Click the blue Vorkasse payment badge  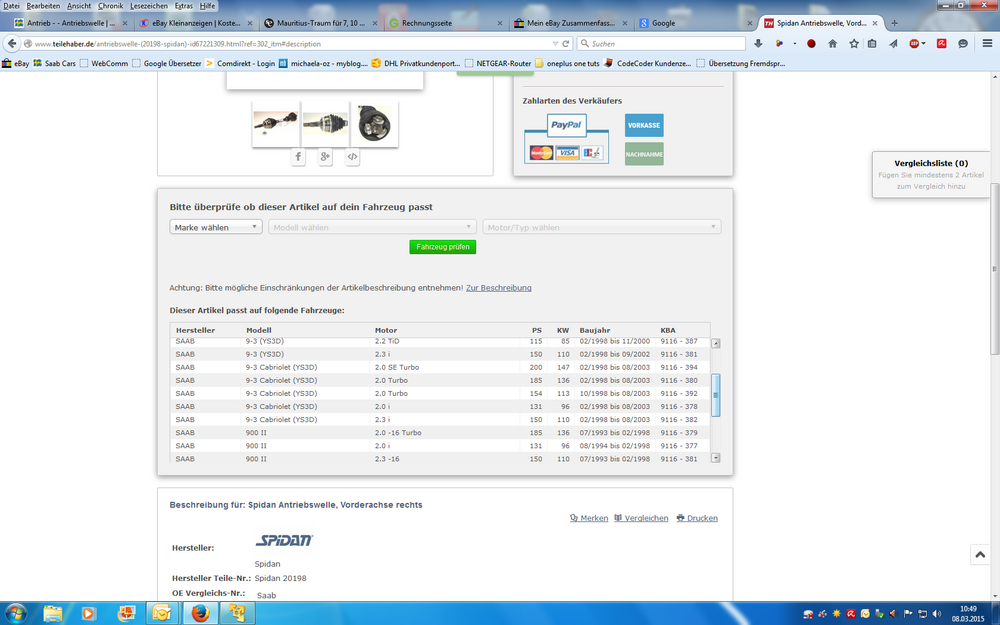pos(644,125)
